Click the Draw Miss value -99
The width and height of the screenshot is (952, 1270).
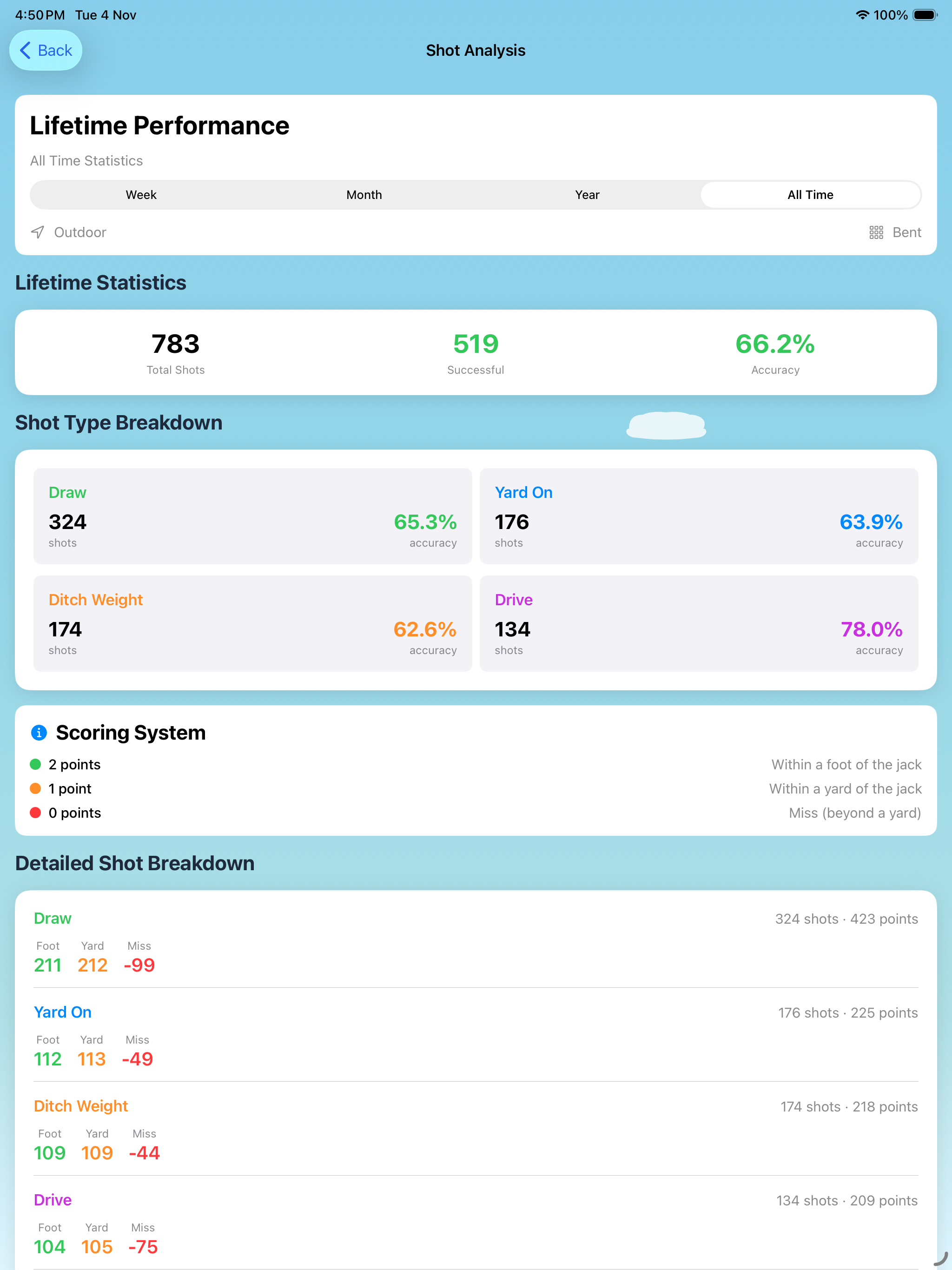tap(139, 965)
